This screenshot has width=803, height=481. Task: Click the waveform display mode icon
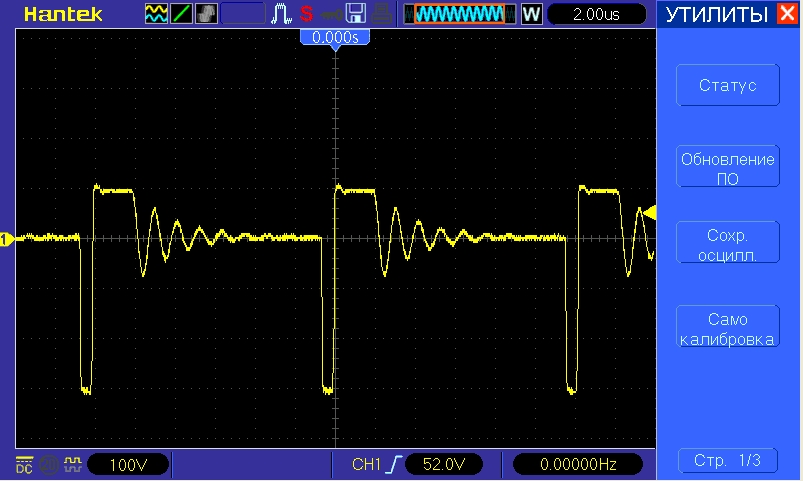pos(156,14)
